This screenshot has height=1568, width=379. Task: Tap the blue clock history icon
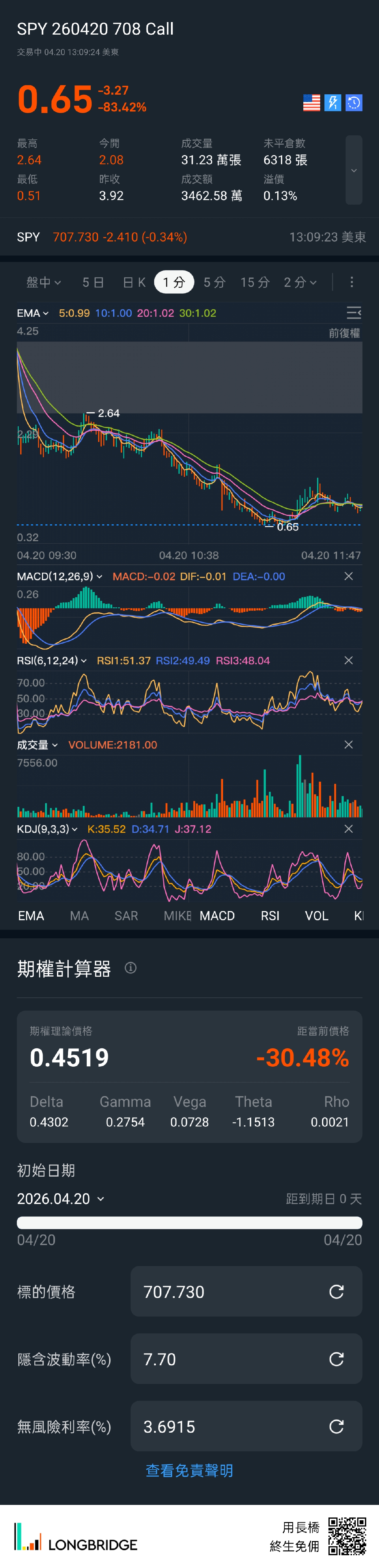coord(354,103)
